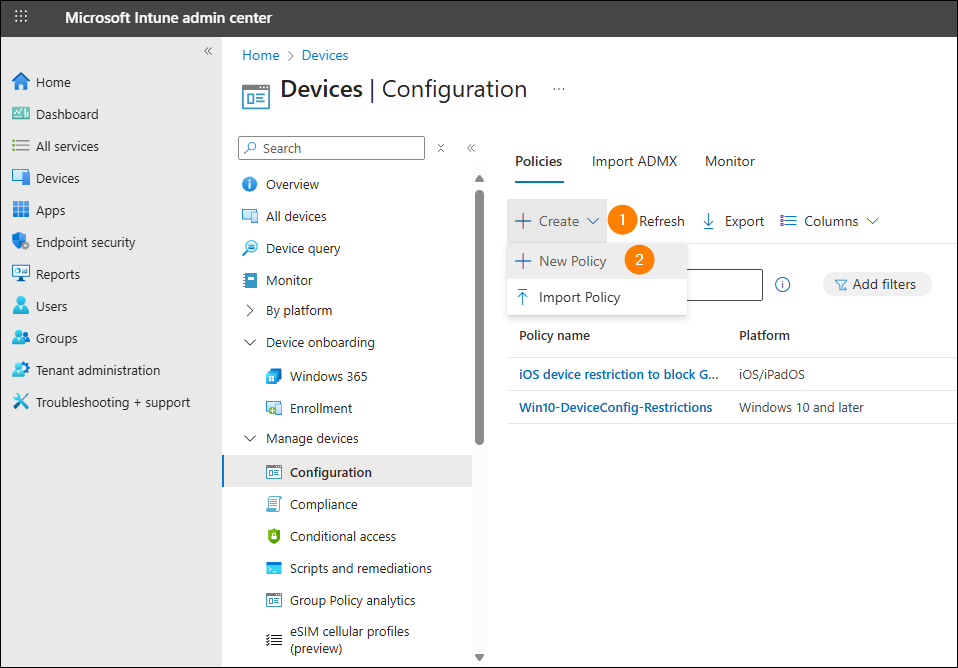Open Tenant administration from left navigation
The width and height of the screenshot is (958, 668).
click(x=97, y=370)
